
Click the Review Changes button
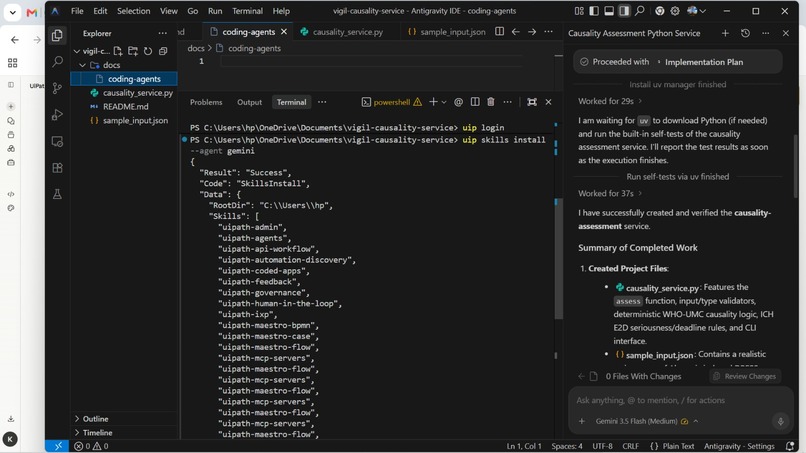point(745,376)
